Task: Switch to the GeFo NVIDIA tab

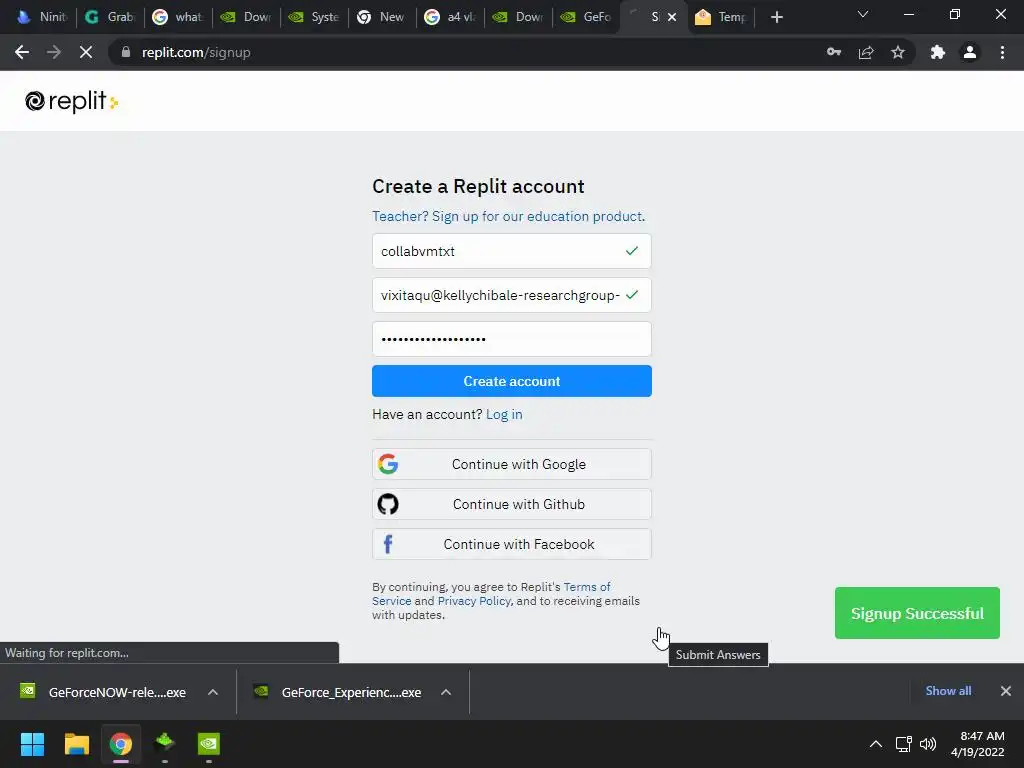Action: [586, 17]
